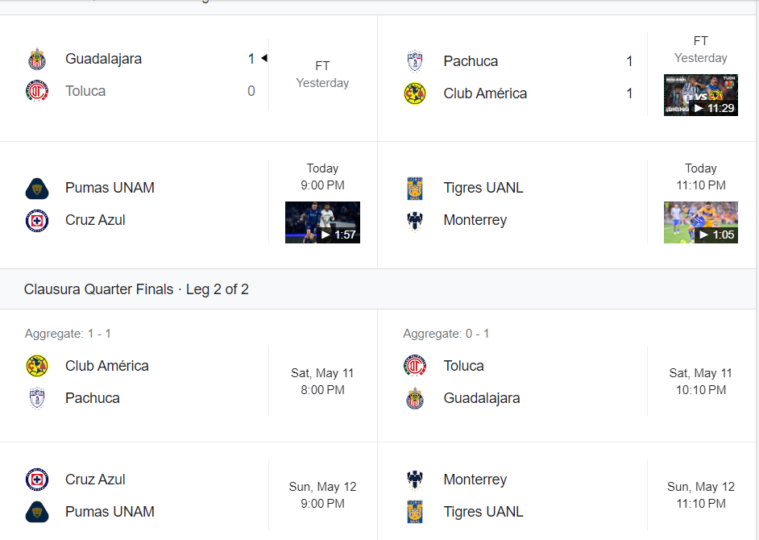This screenshot has height=540, width=759.
Task: Open the Club América vs Pachuca May 11 fixture
Action: tap(189, 376)
